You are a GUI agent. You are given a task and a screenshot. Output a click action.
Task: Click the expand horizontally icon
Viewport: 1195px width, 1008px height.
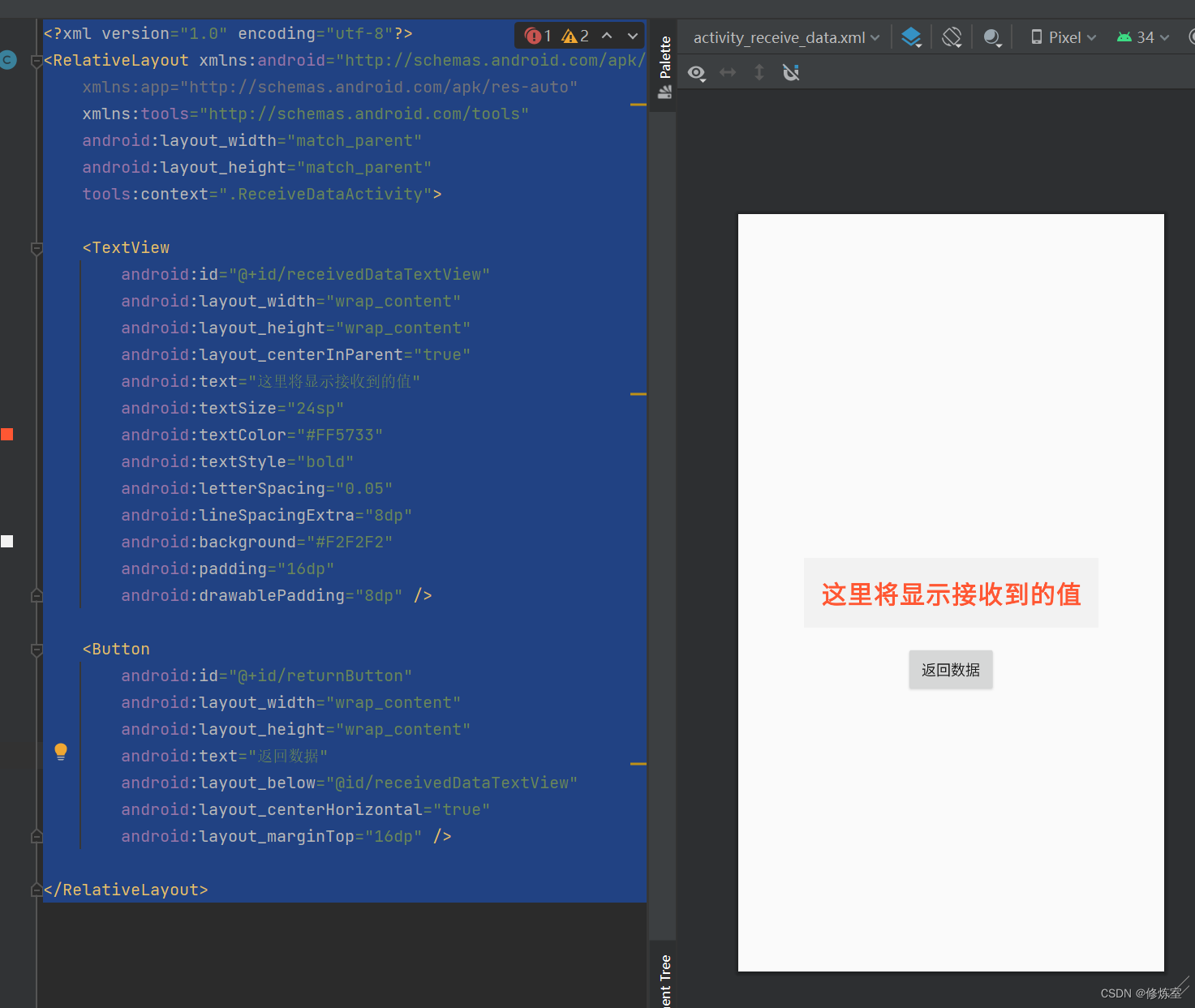pyautogui.click(x=728, y=72)
